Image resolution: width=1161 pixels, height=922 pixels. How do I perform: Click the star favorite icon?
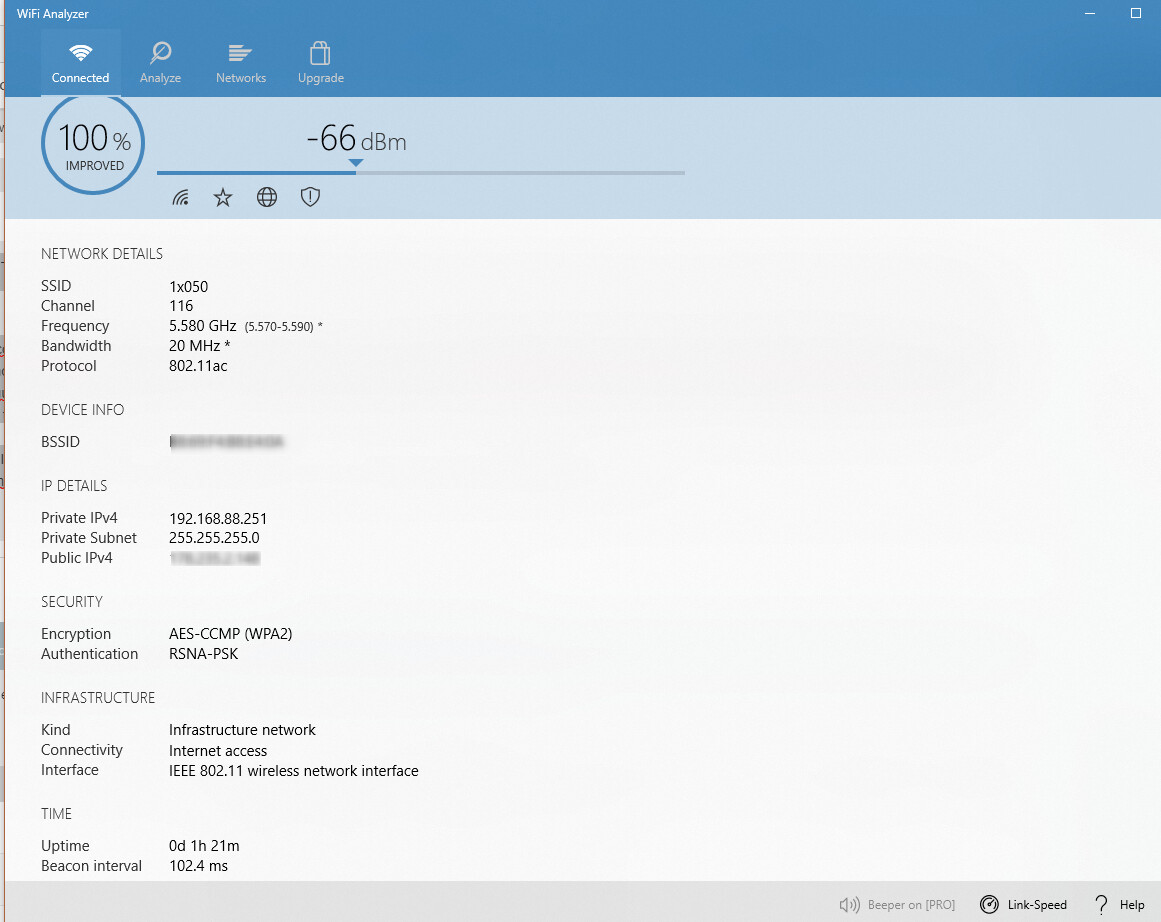[223, 197]
